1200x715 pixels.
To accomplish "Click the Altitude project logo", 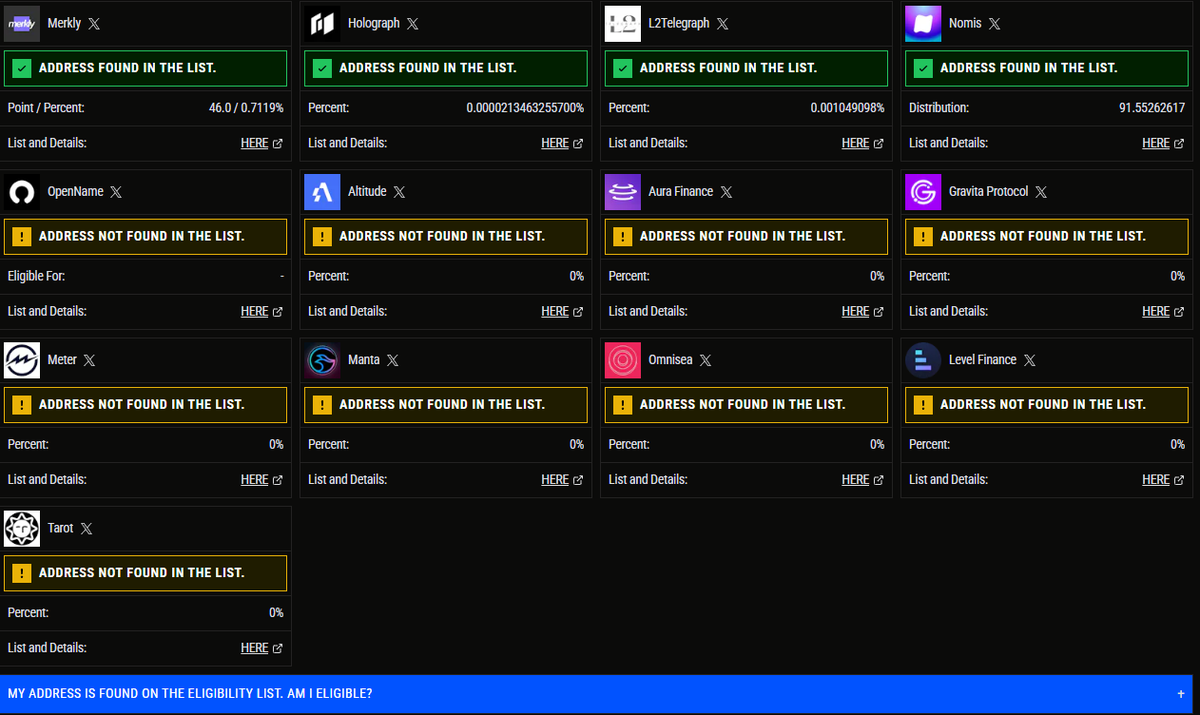I will coord(322,191).
